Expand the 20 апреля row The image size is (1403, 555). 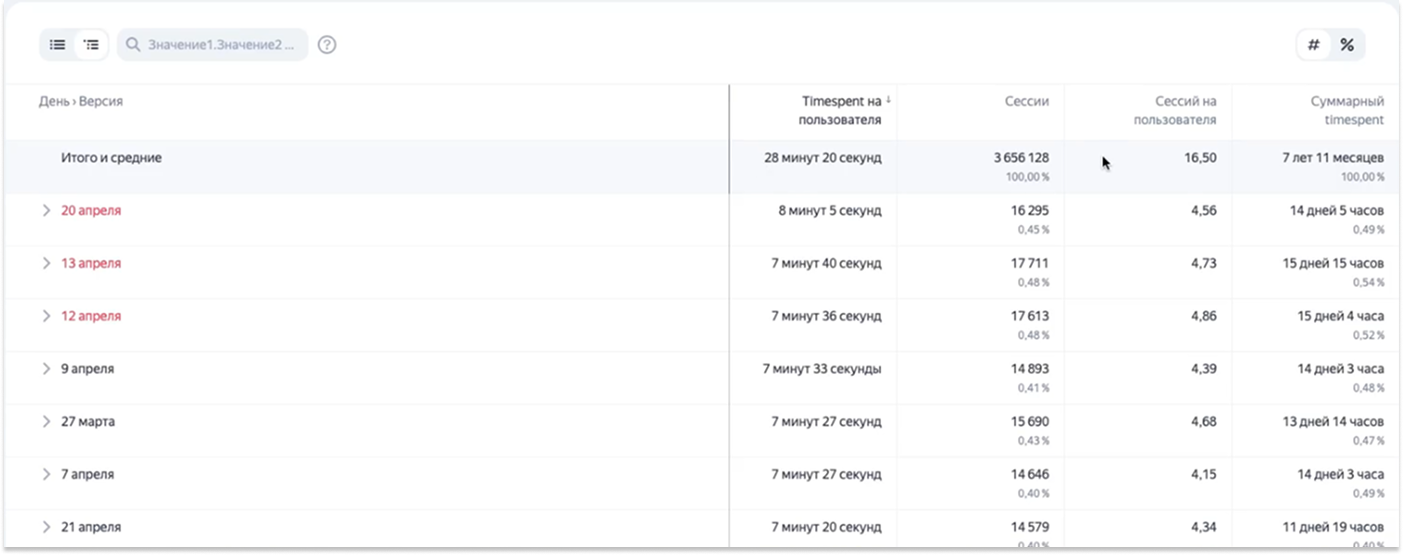pyautogui.click(x=46, y=211)
